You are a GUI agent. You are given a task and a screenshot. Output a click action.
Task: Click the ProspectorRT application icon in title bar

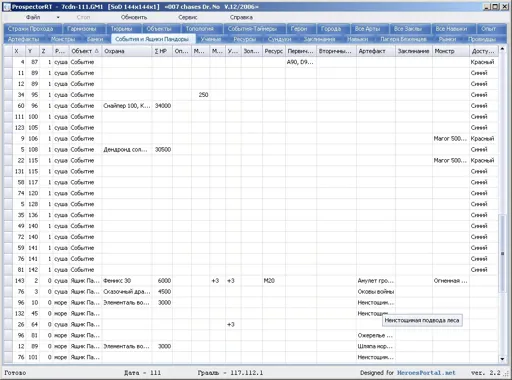click(x=6, y=7)
